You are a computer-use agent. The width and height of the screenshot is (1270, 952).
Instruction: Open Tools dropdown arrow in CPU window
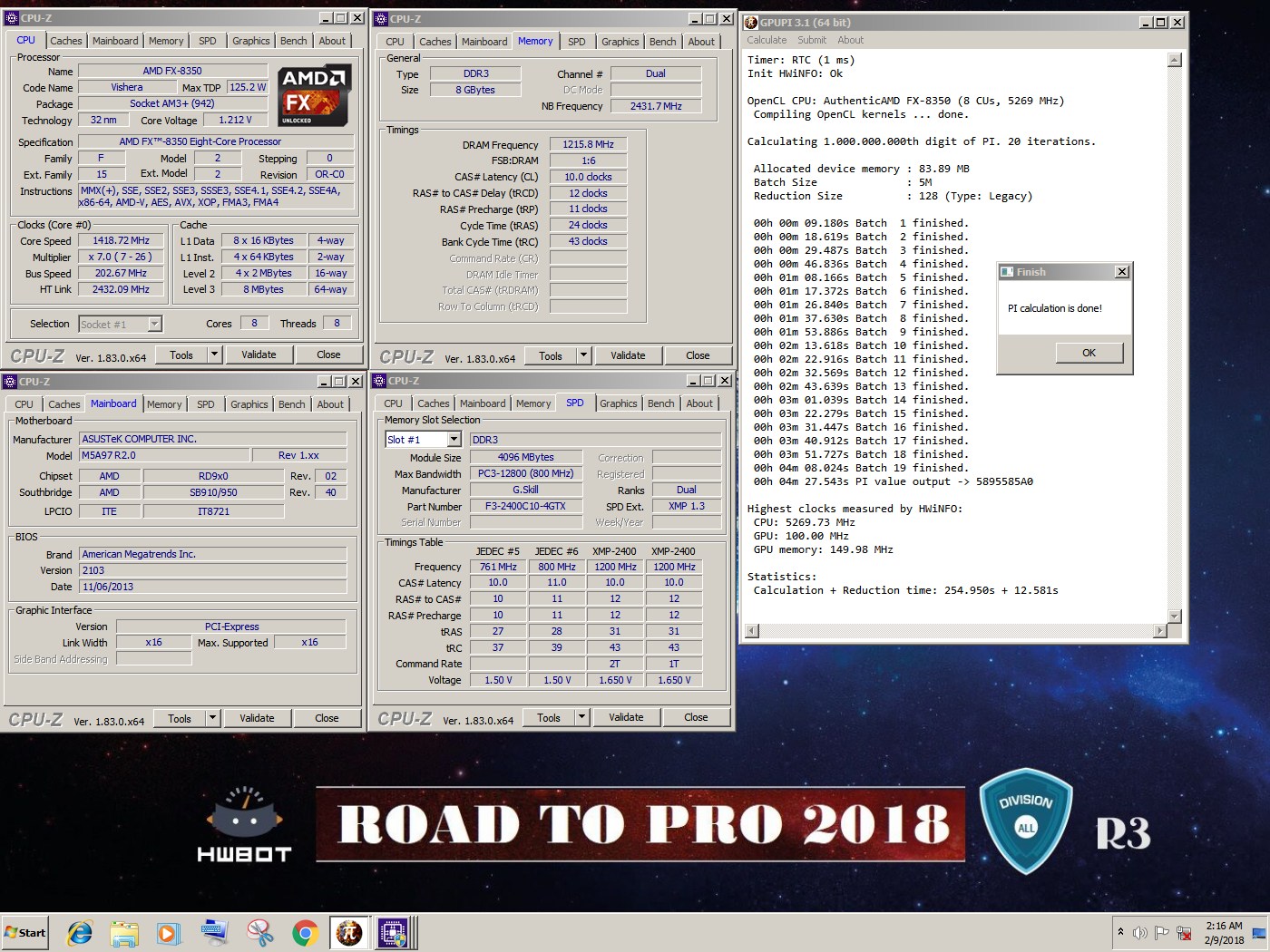214,355
